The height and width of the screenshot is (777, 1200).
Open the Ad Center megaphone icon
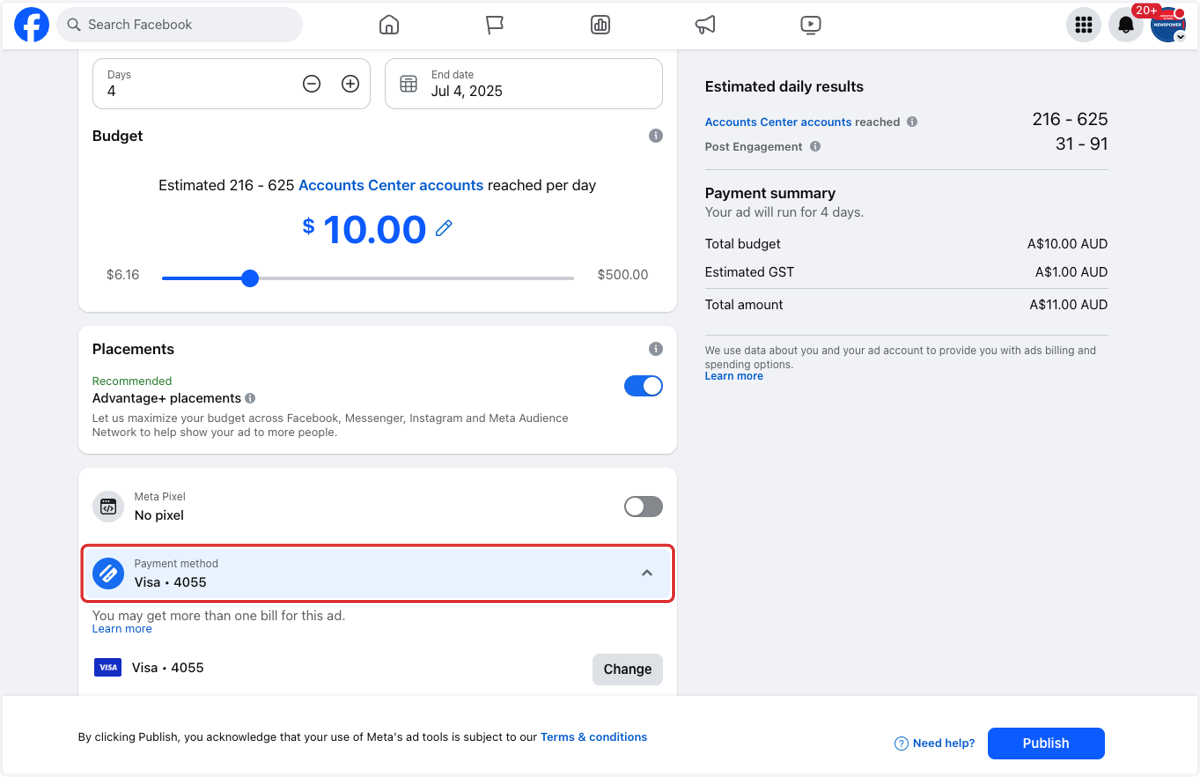(706, 25)
